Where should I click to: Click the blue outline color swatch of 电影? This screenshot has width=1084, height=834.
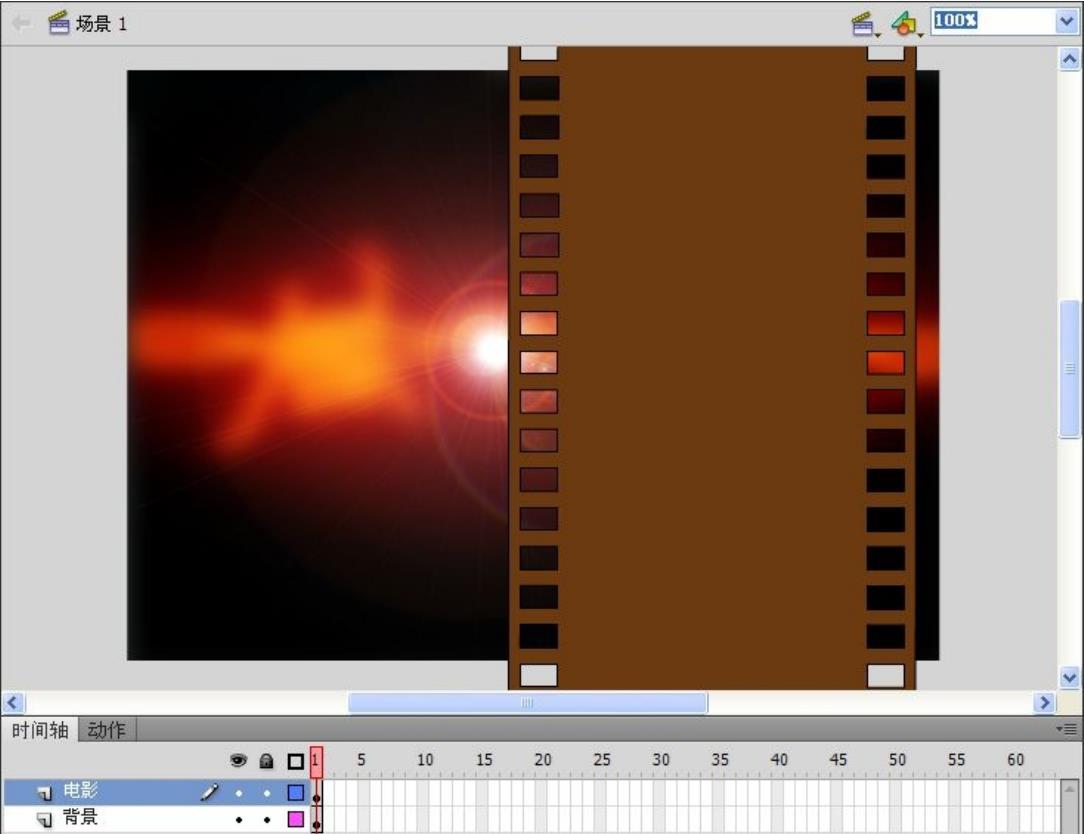[x=295, y=793]
